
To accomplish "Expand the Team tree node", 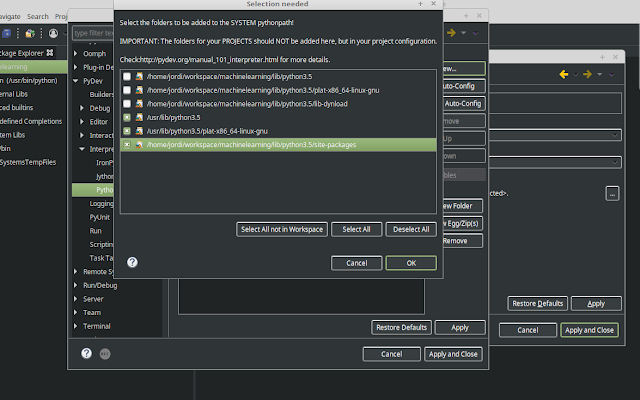I will point(76,313).
